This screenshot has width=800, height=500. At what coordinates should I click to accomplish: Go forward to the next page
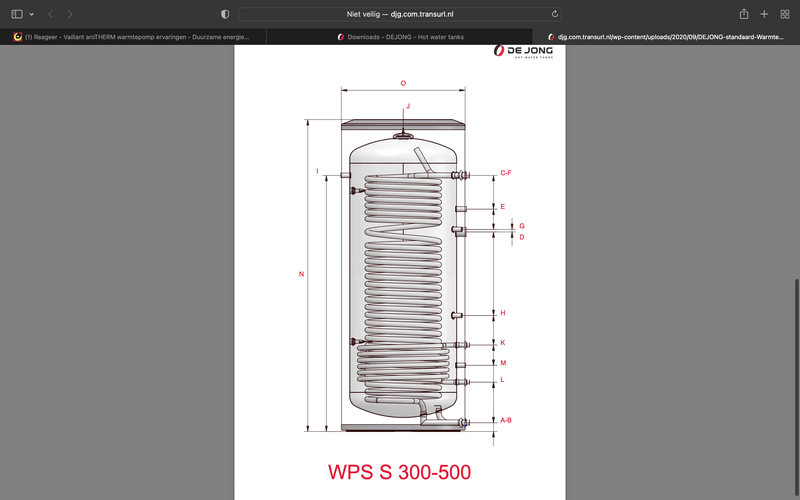70,14
